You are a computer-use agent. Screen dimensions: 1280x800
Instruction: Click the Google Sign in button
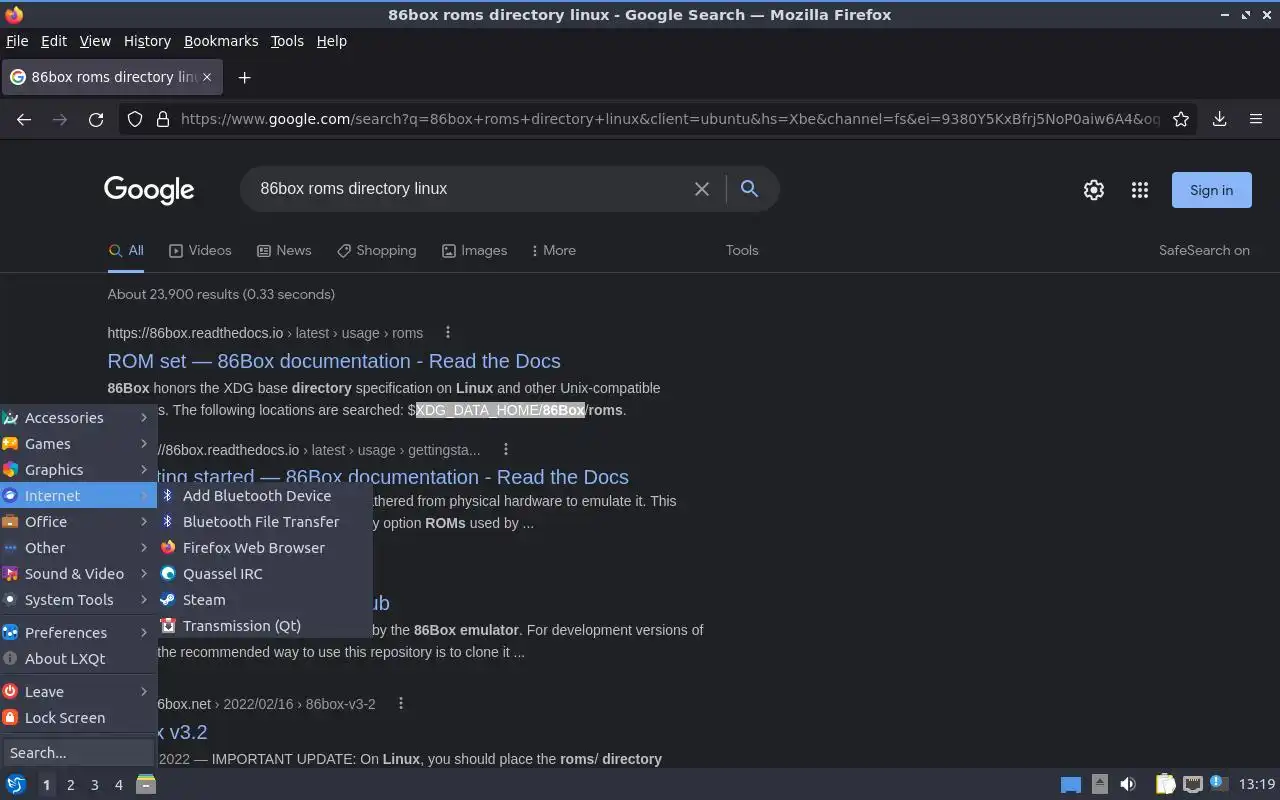coord(1211,190)
